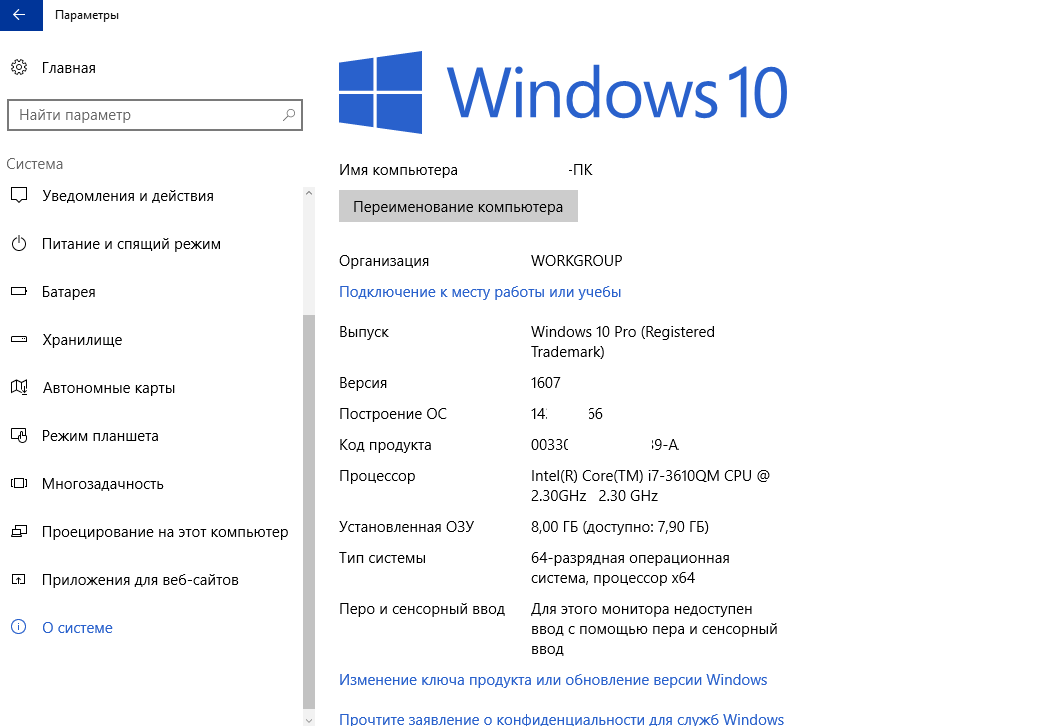Open Приложения для веб-сайтов section
The image size is (1045, 726).
tap(140, 580)
